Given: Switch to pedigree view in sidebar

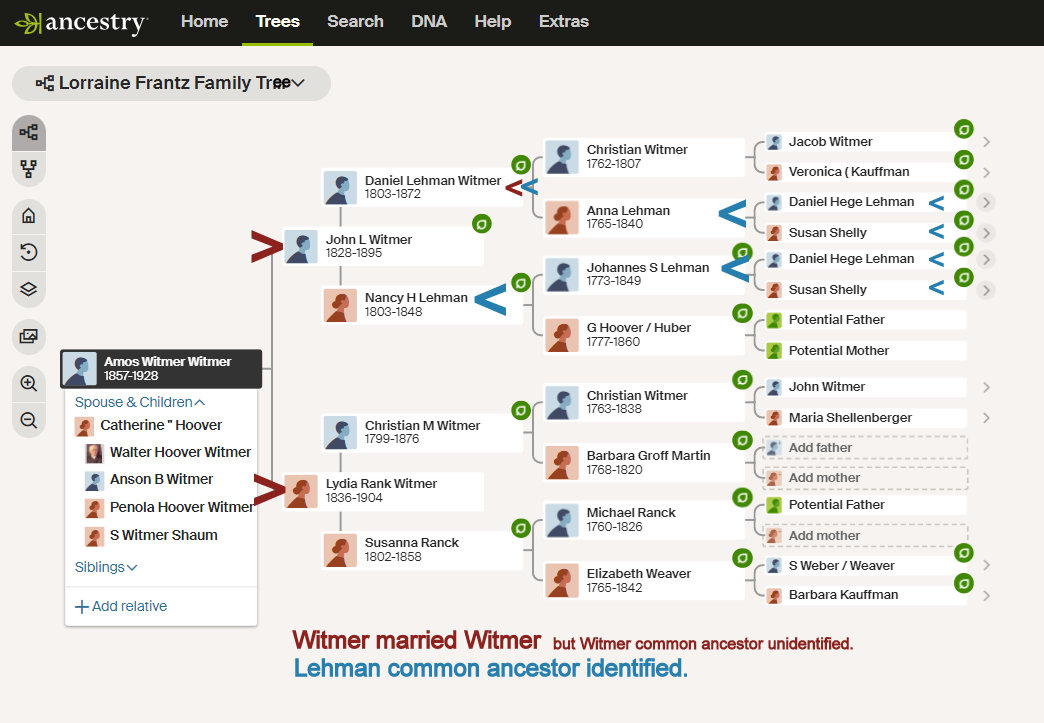Looking at the screenshot, I should (29, 132).
